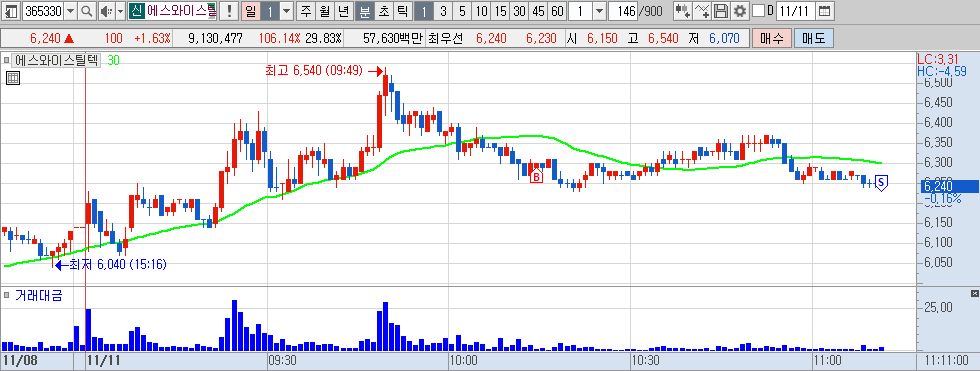Viewport: 980px width, 371px height.
Task: Toggle the 거래대금 panel checkbox
Action: coord(7,295)
